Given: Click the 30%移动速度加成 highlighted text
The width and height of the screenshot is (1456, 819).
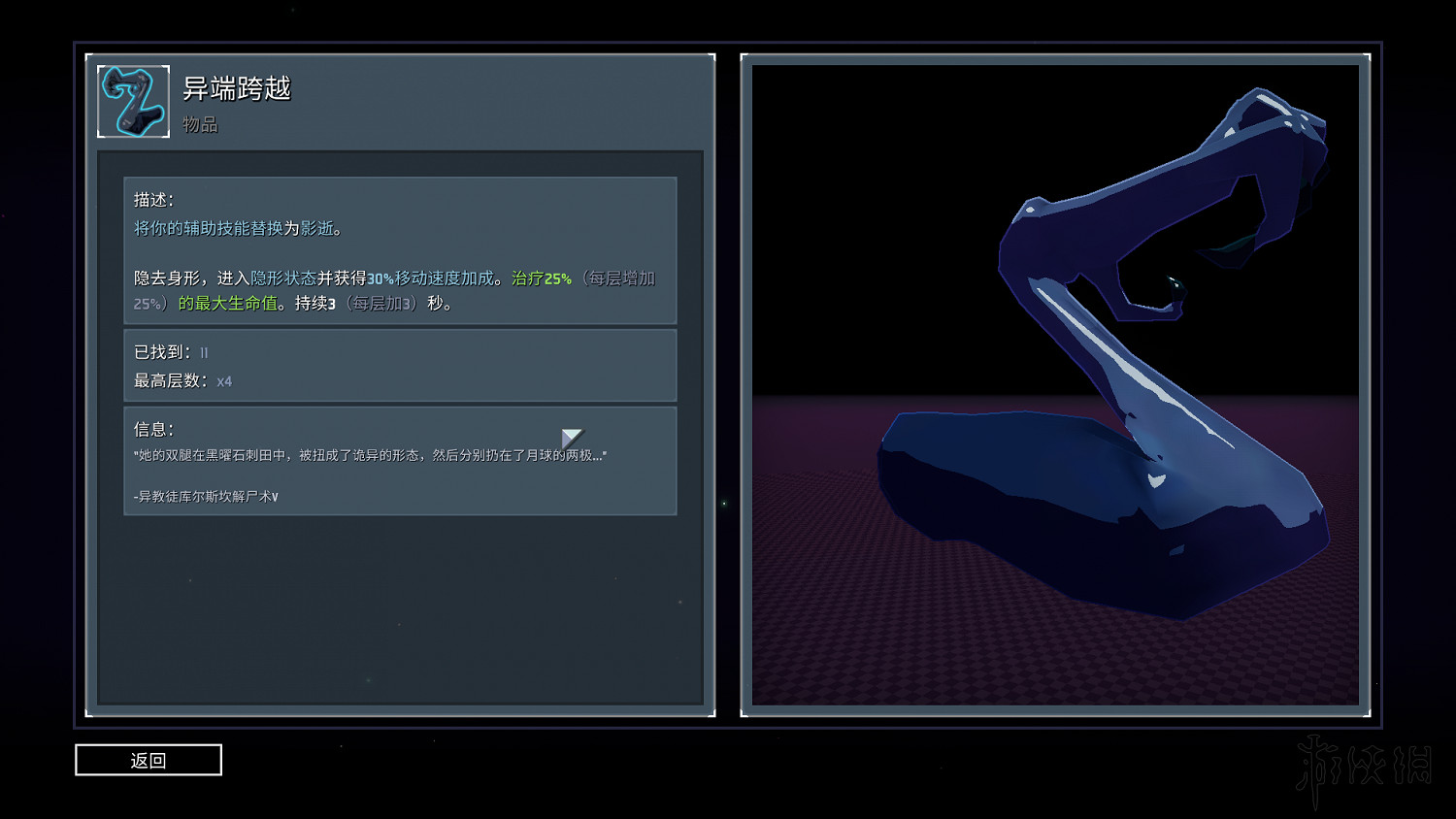Looking at the screenshot, I should point(429,278).
